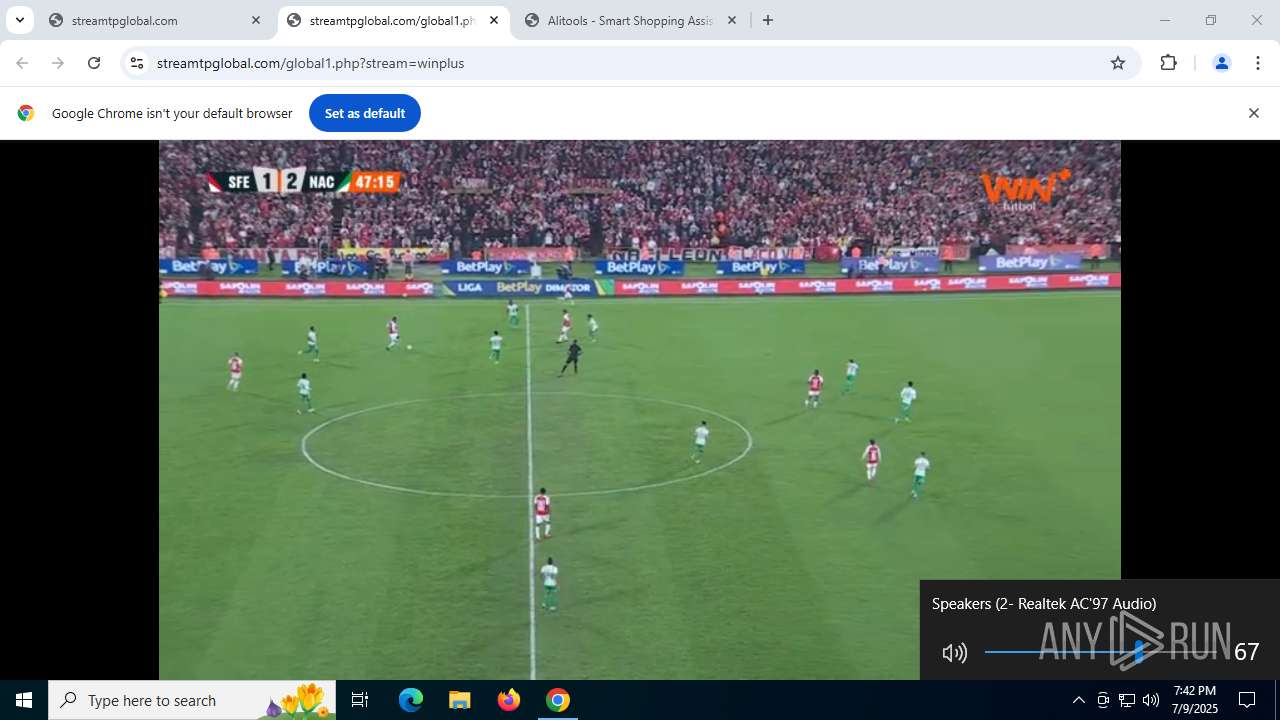Close the active global1.php tab

[x=494, y=20]
